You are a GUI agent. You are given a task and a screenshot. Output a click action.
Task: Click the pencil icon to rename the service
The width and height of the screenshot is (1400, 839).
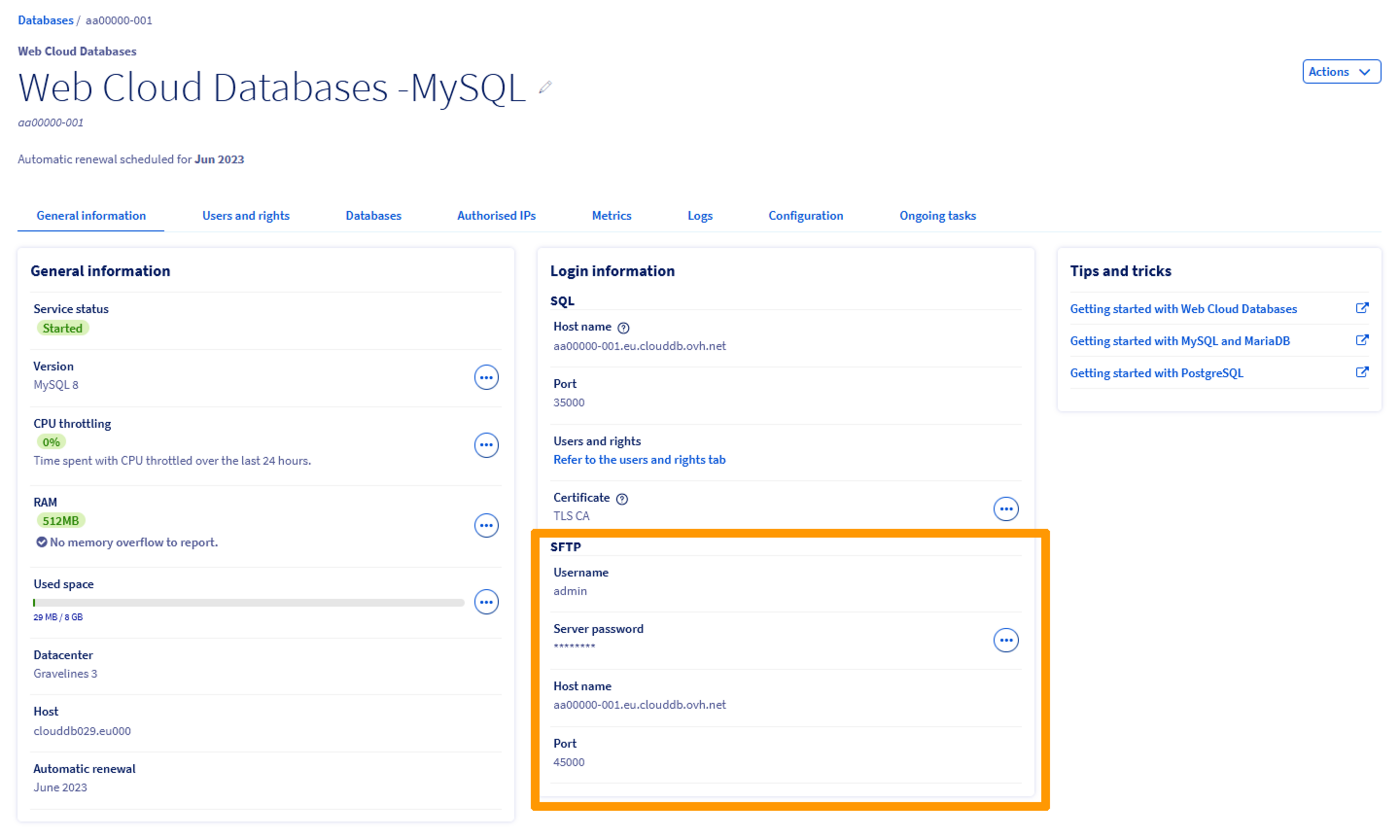point(545,89)
